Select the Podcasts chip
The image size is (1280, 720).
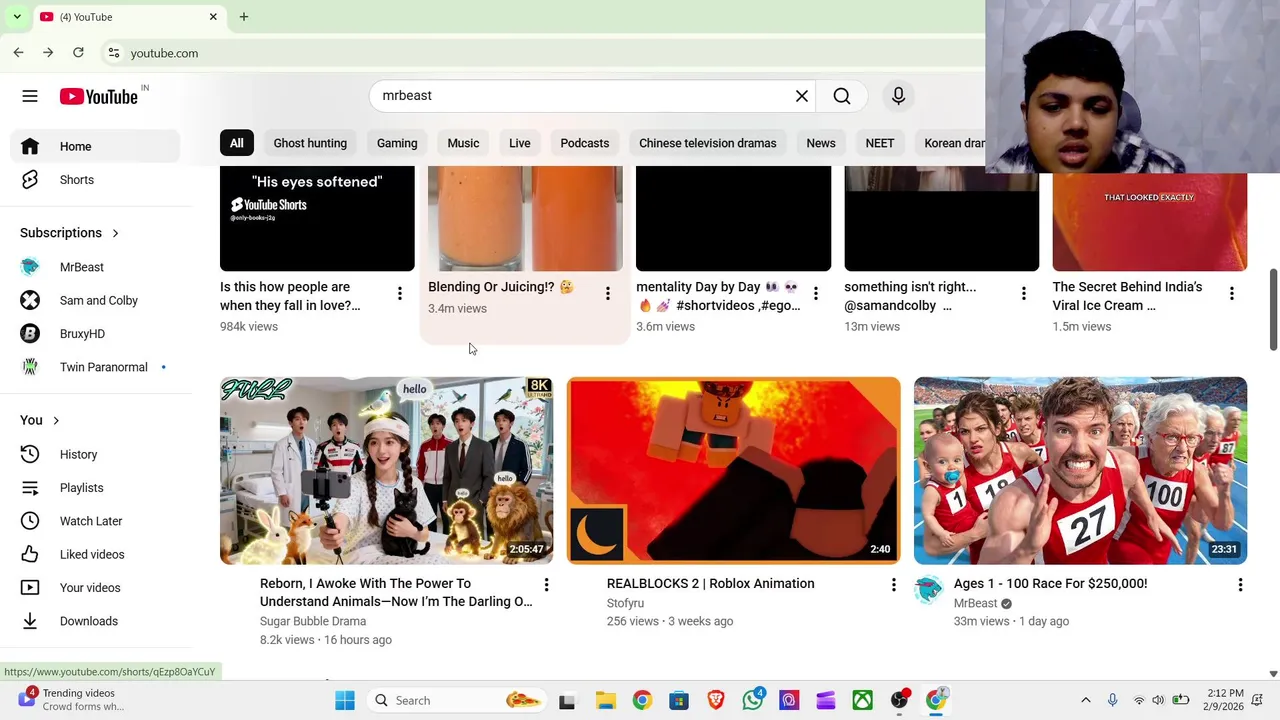[585, 143]
